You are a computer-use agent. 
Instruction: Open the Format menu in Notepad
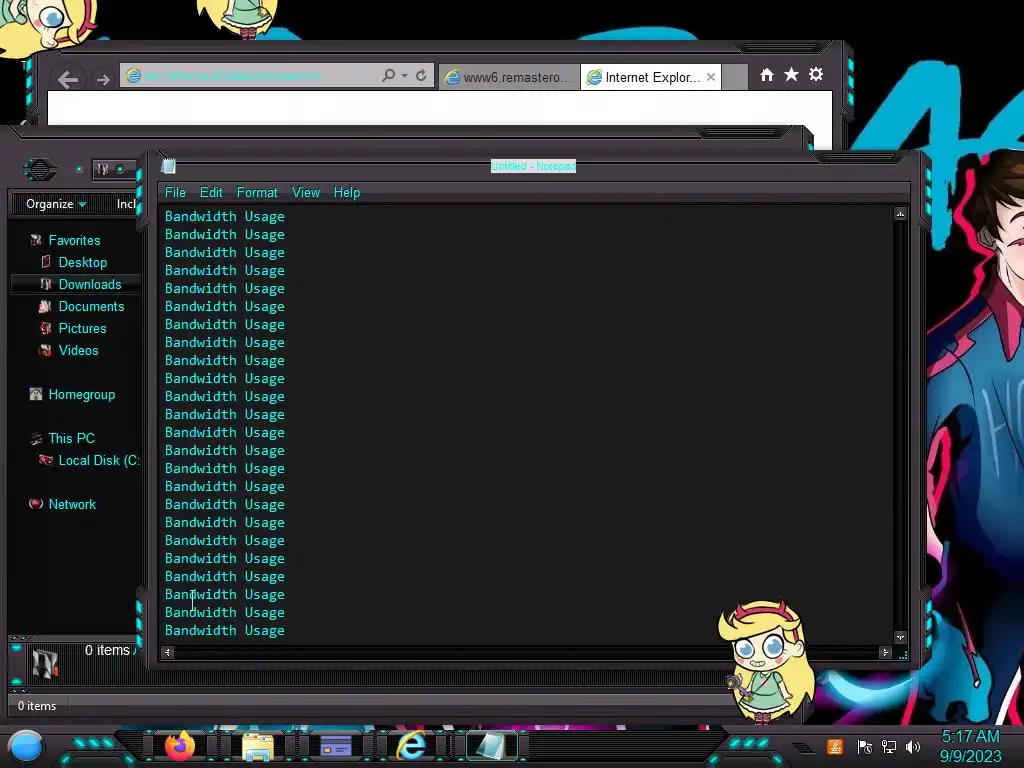click(x=257, y=193)
